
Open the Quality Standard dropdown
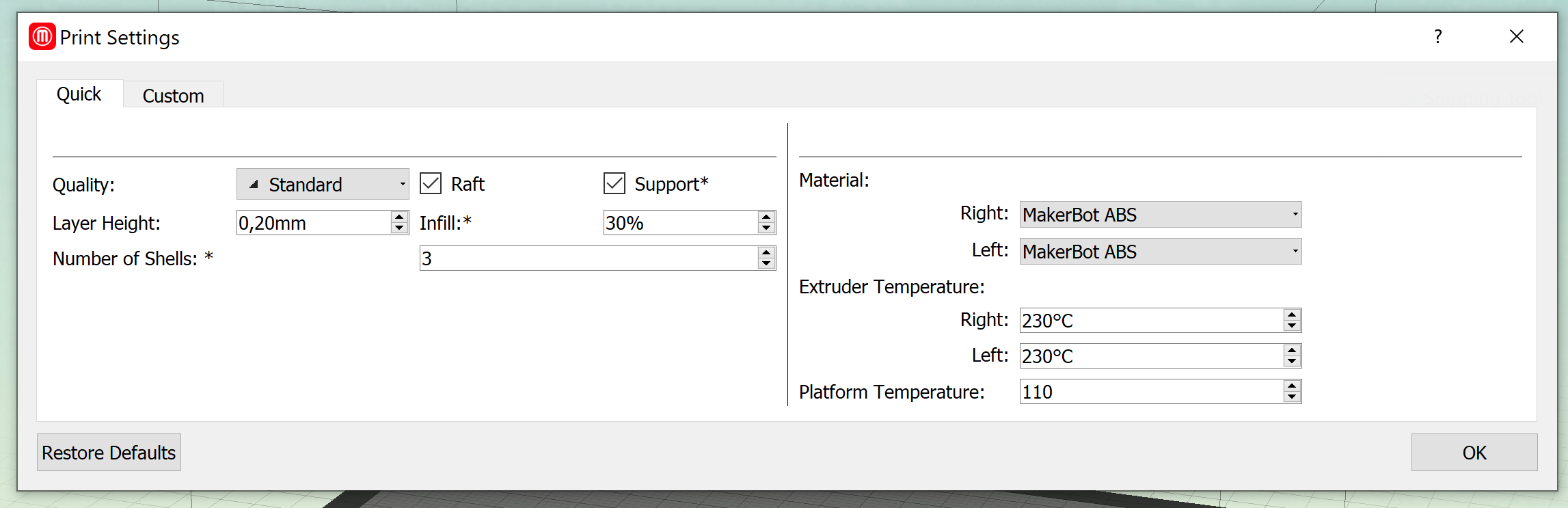tap(323, 184)
